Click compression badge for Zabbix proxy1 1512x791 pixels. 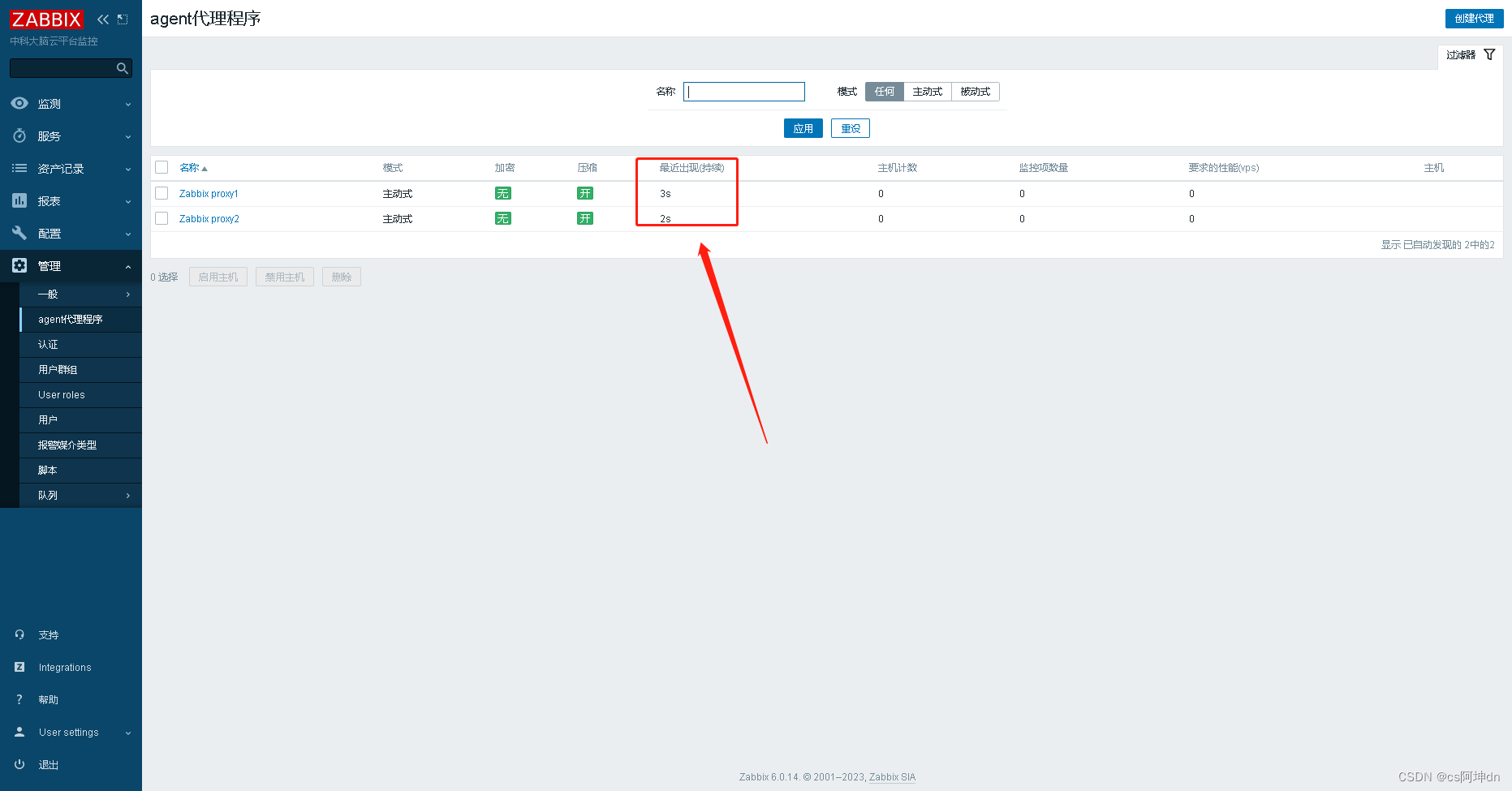coord(585,193)
